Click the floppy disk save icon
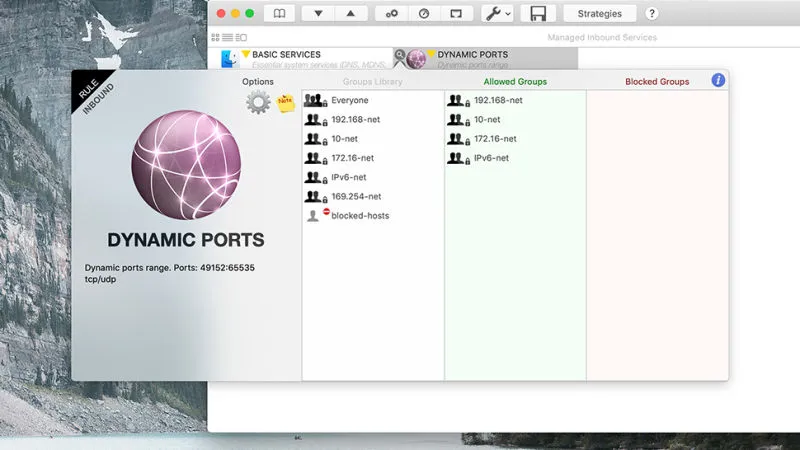The image size is (800, 450). (x=538, y=14)
